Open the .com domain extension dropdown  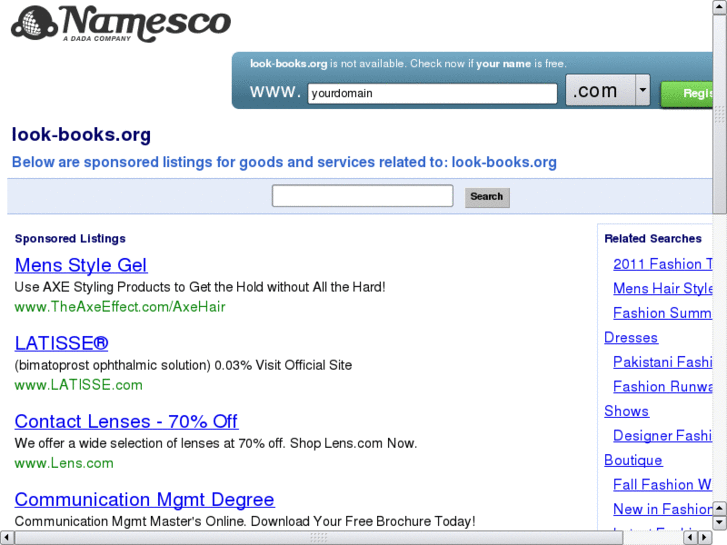click(607, 90)
